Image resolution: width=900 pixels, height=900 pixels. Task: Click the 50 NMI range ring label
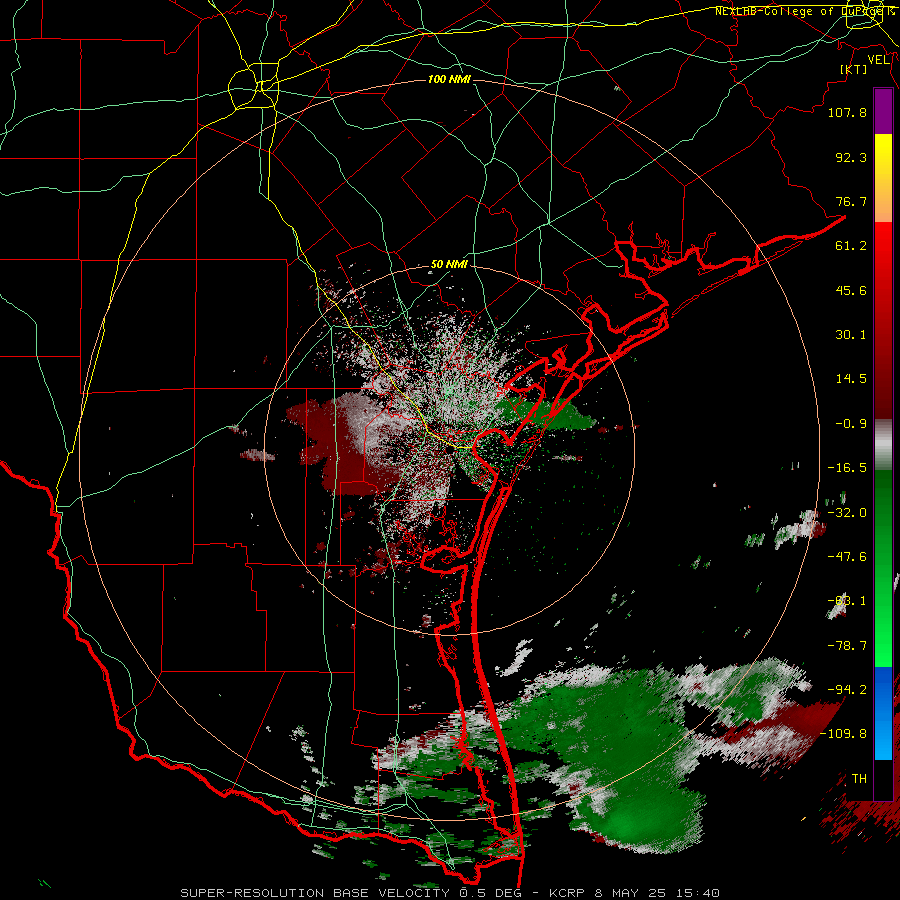(449, 264)
